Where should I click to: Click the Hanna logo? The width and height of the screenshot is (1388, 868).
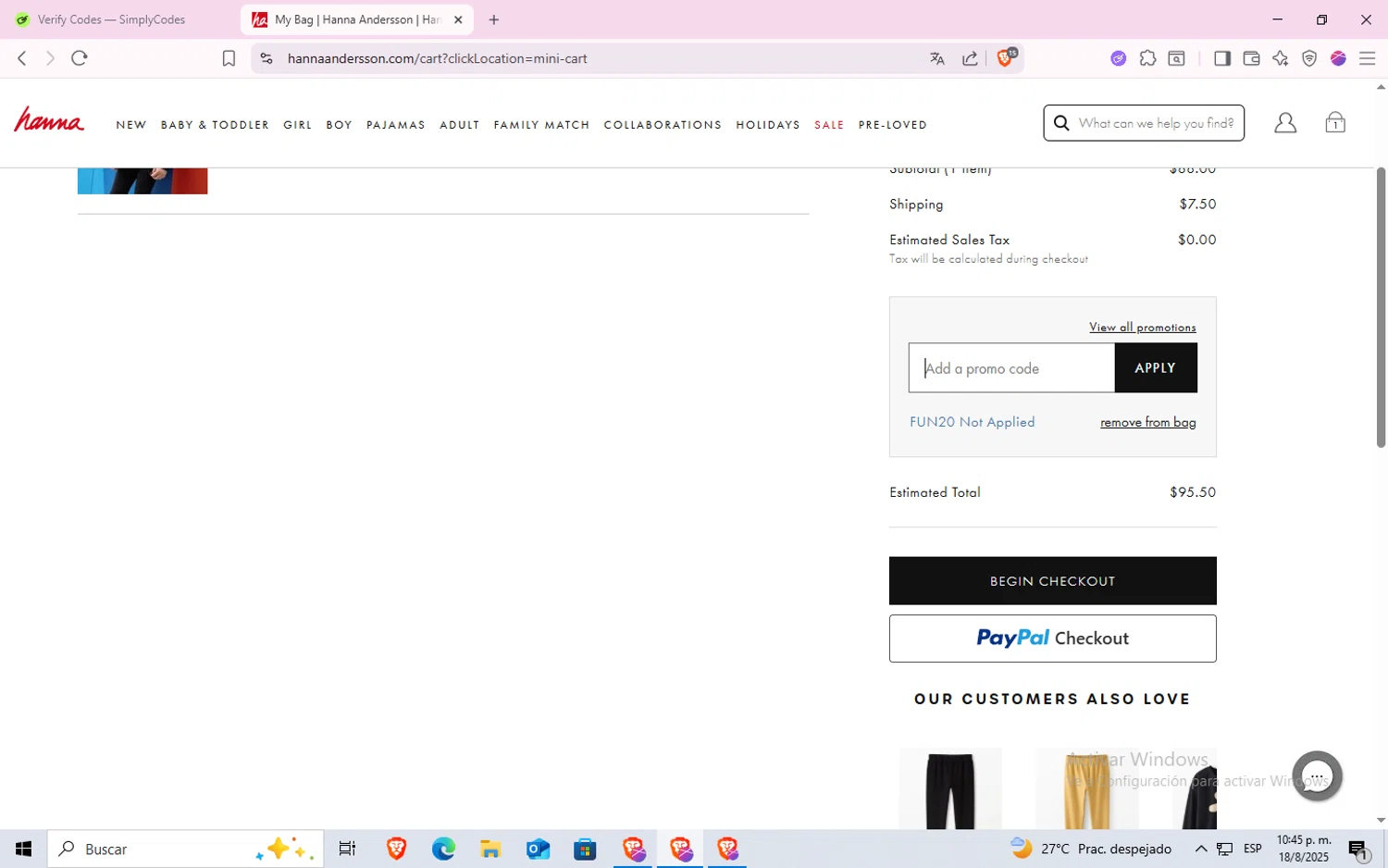(49, 121)
